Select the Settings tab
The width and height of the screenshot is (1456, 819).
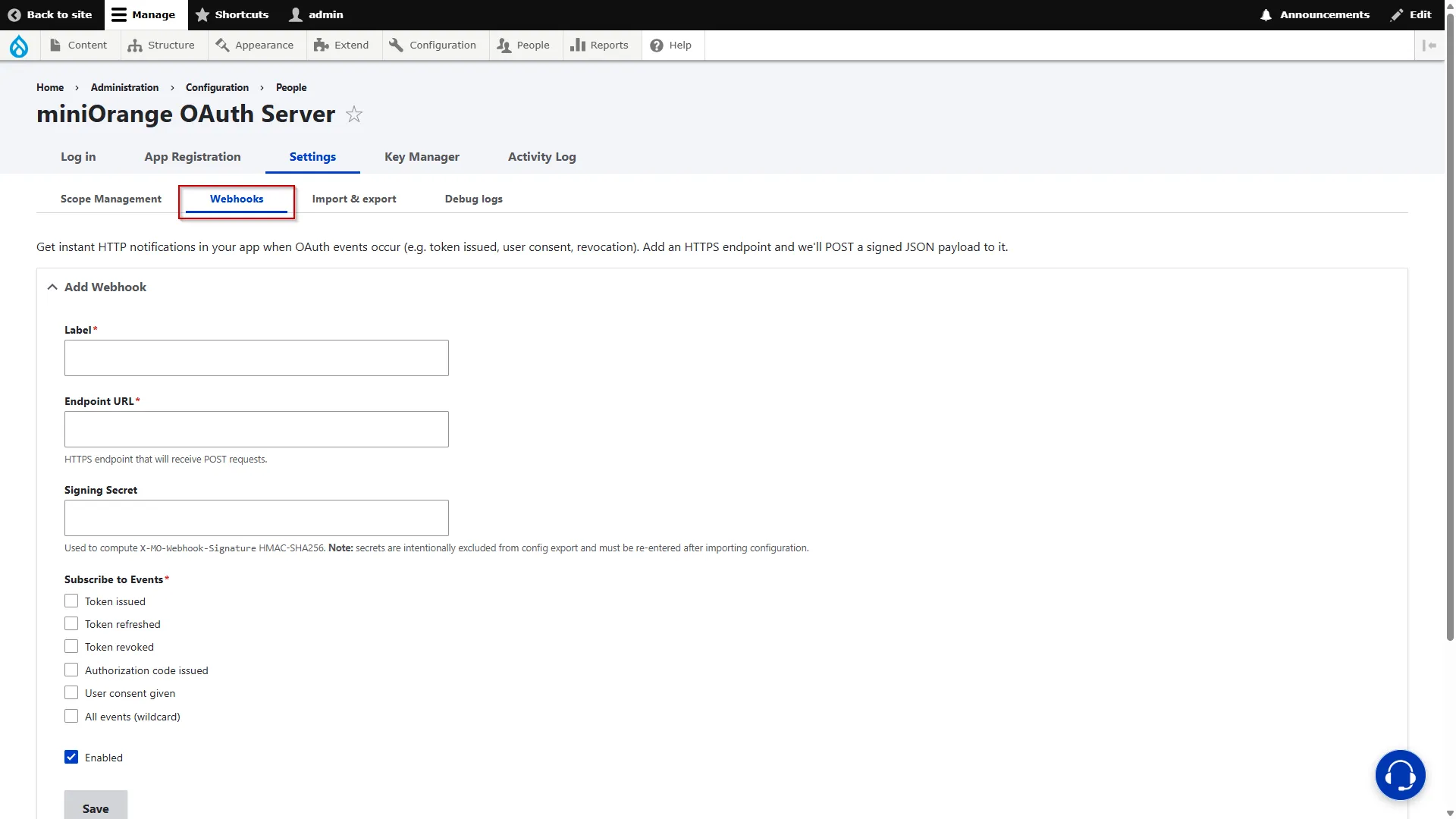(x=312, y=156)
